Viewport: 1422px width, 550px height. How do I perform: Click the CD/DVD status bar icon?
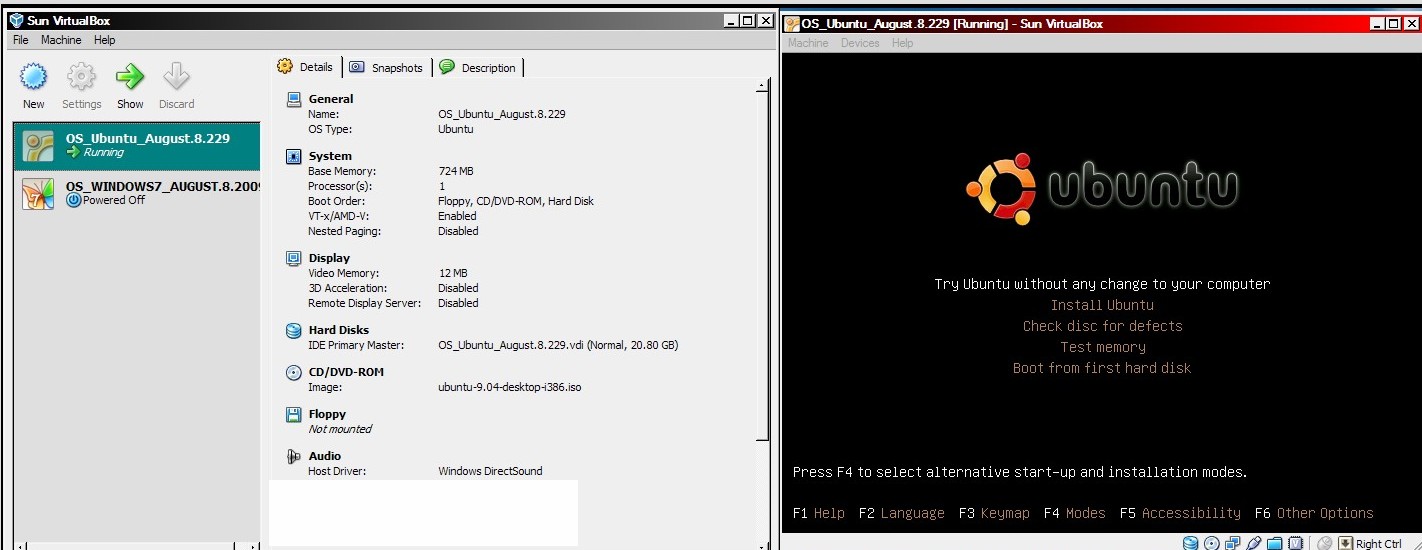click(1211, 543)
